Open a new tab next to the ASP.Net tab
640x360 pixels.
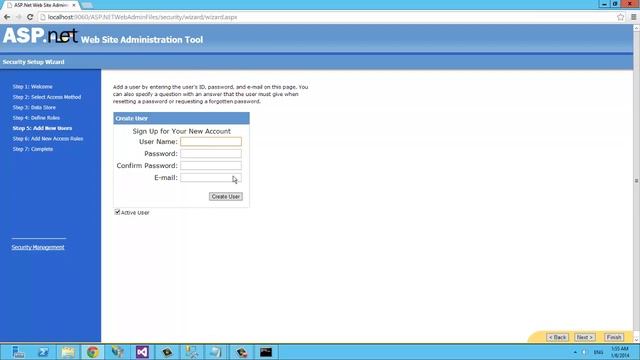pyautogui.click(x=87, y=5)
